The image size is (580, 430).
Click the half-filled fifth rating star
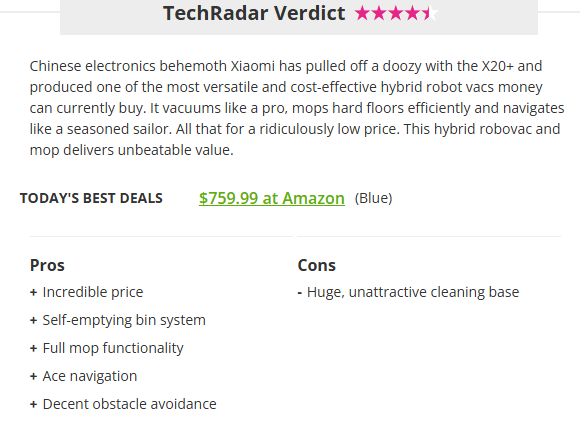[x=430, y=13]
